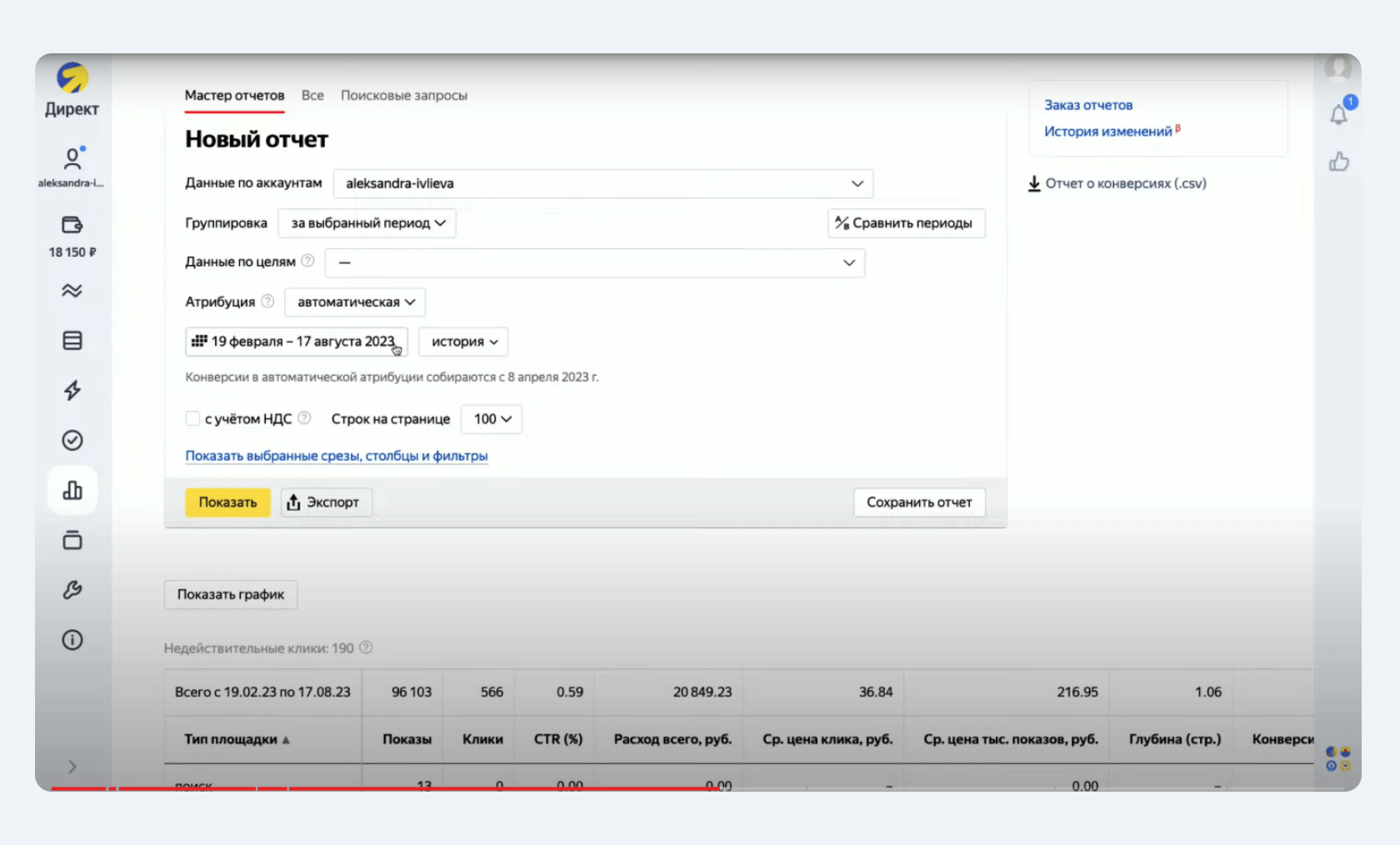The image size is (1400, 845).
Task: Open the wavy lines sidebar icon
Action: click(x=72, y=291)
